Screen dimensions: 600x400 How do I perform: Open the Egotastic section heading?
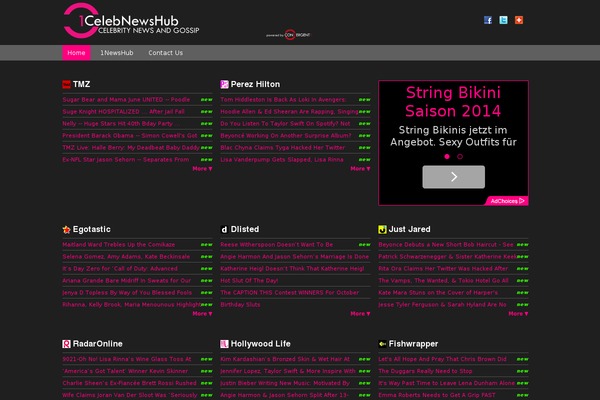91,229
